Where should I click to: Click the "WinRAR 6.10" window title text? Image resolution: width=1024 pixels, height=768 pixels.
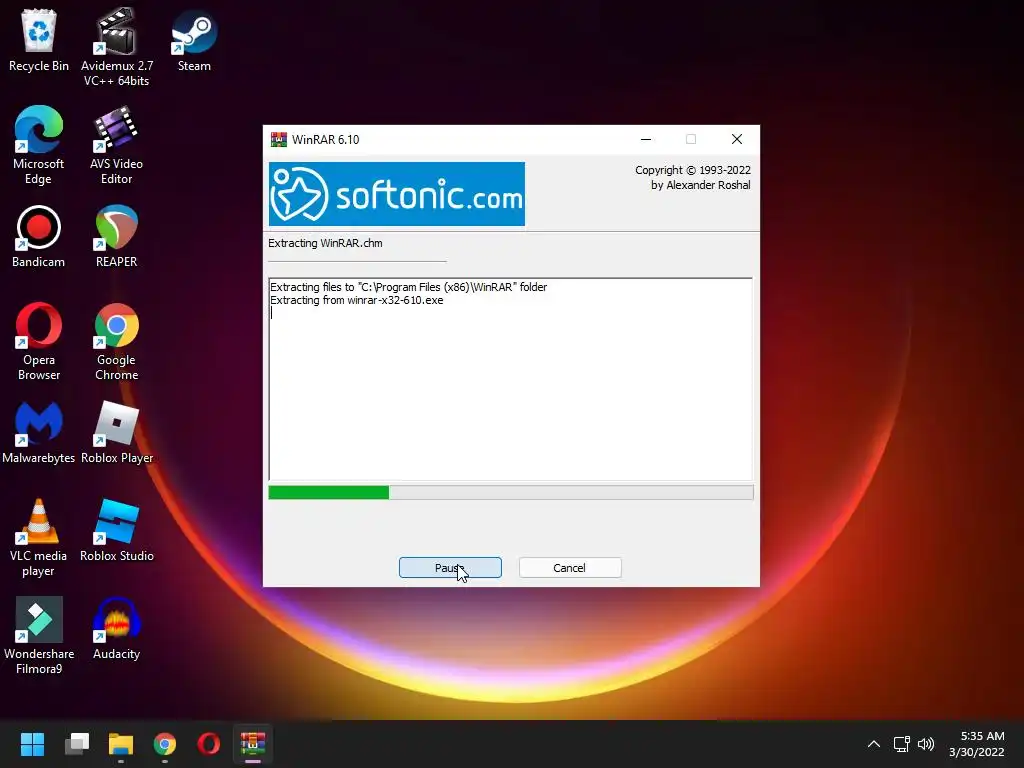pyautogui.click(x=325, y=139)
